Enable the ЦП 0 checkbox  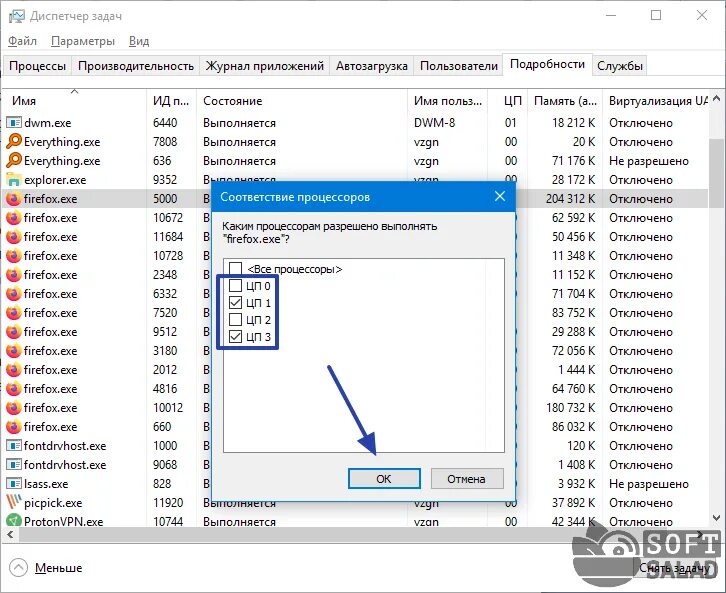click(236, 286)
